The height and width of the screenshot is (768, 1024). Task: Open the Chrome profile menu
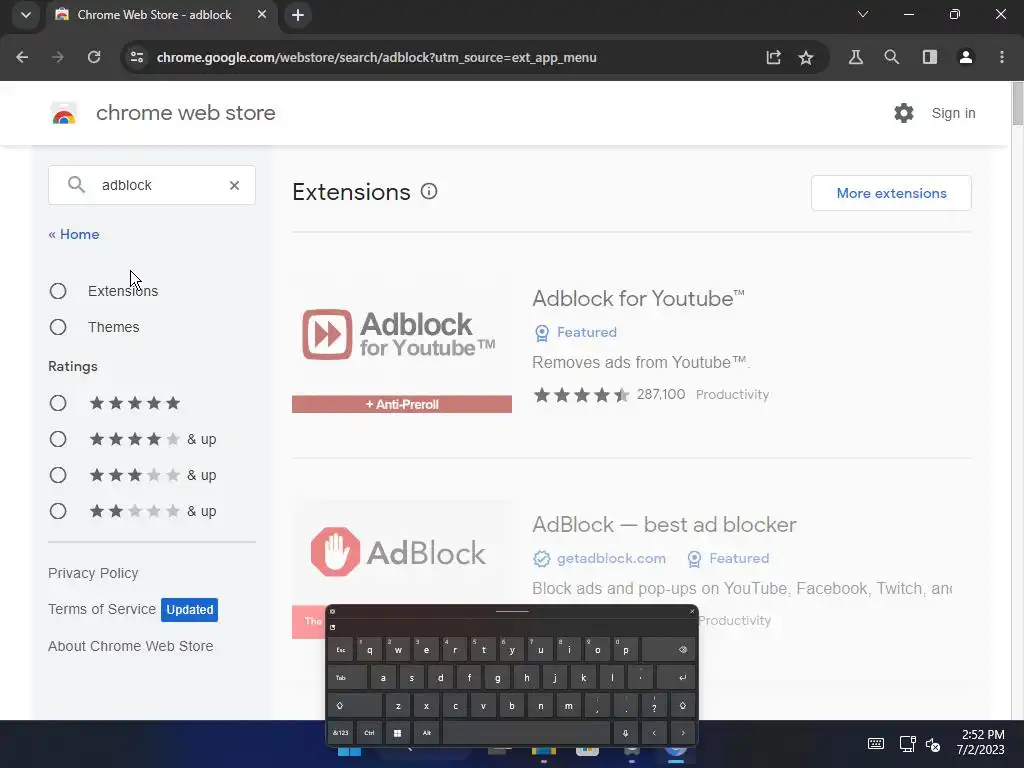[966, 57]
